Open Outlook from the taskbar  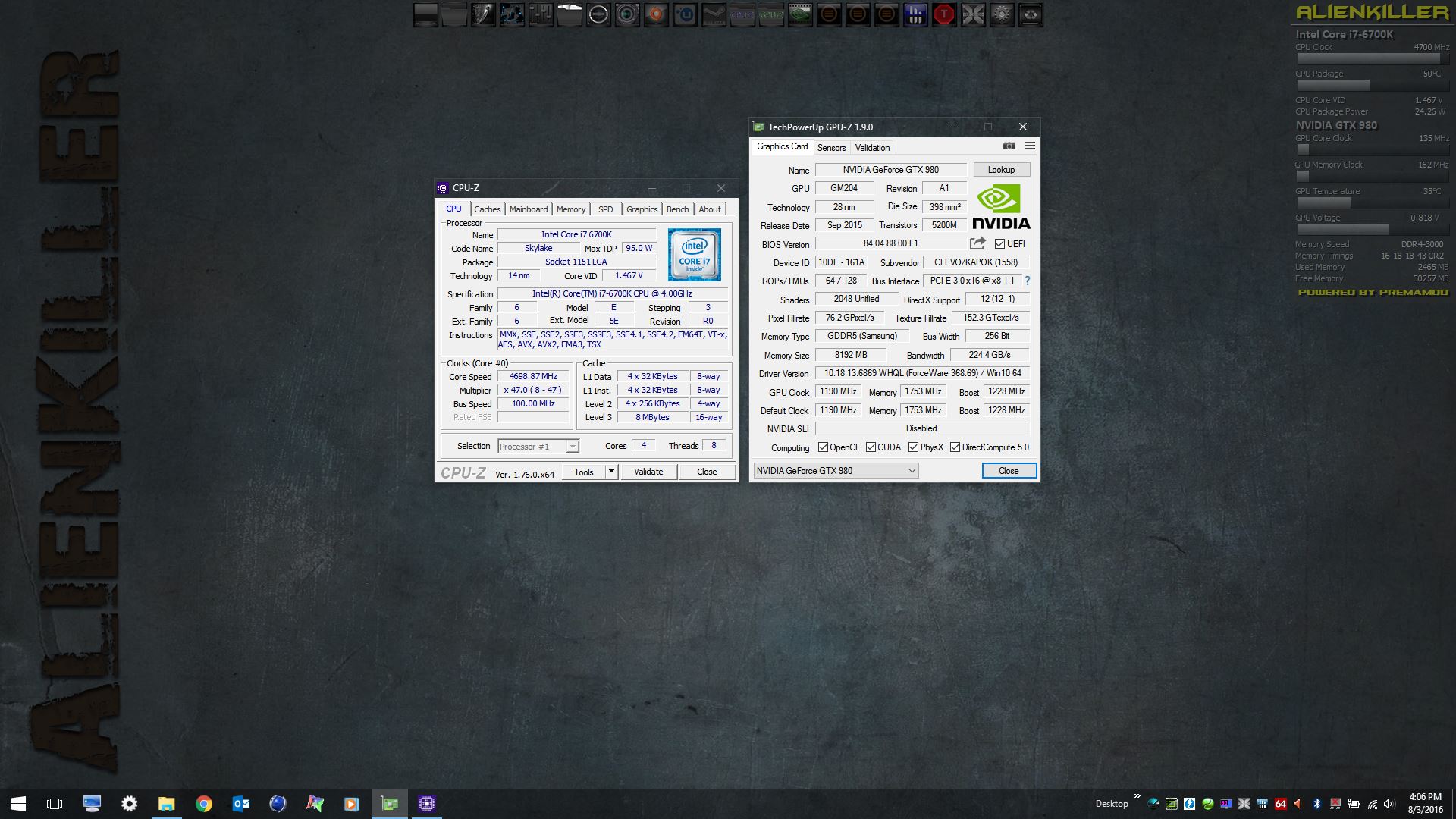pyautogui.click(x=241, y=804)
